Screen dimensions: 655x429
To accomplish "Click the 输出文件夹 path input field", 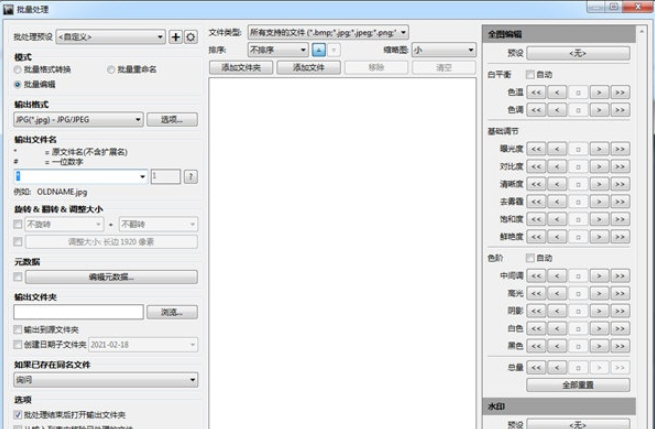I will (x=78, y=312).
